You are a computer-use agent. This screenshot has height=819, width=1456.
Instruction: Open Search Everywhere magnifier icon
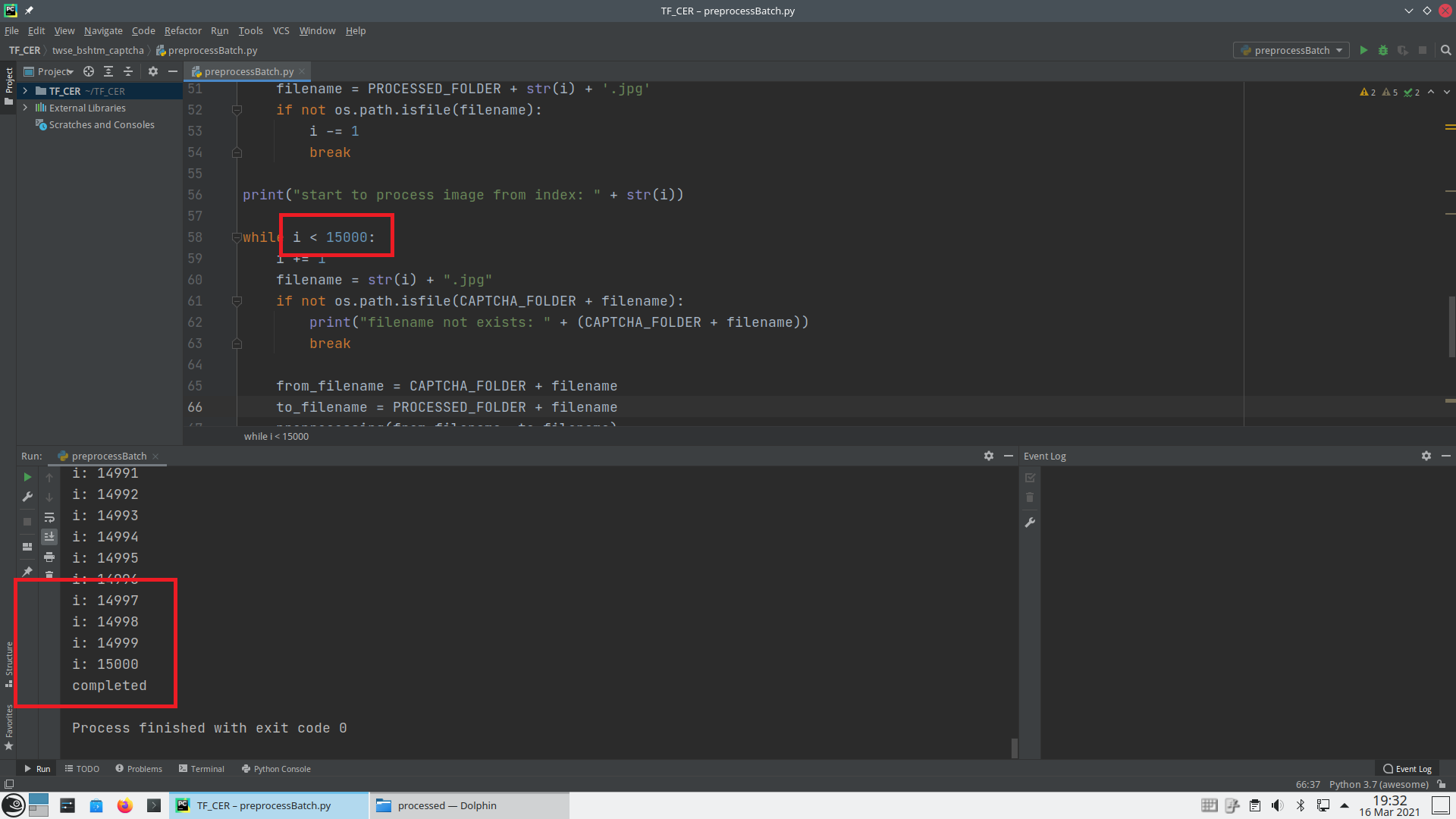click(1445, 50)
